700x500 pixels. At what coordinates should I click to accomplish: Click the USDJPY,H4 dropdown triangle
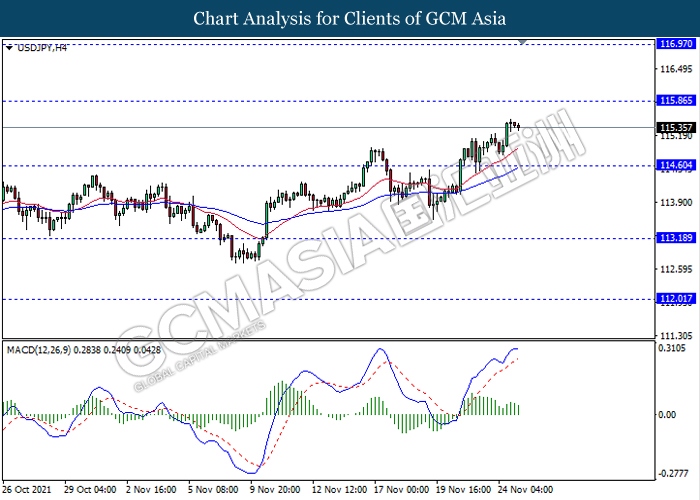pos(9,48)
